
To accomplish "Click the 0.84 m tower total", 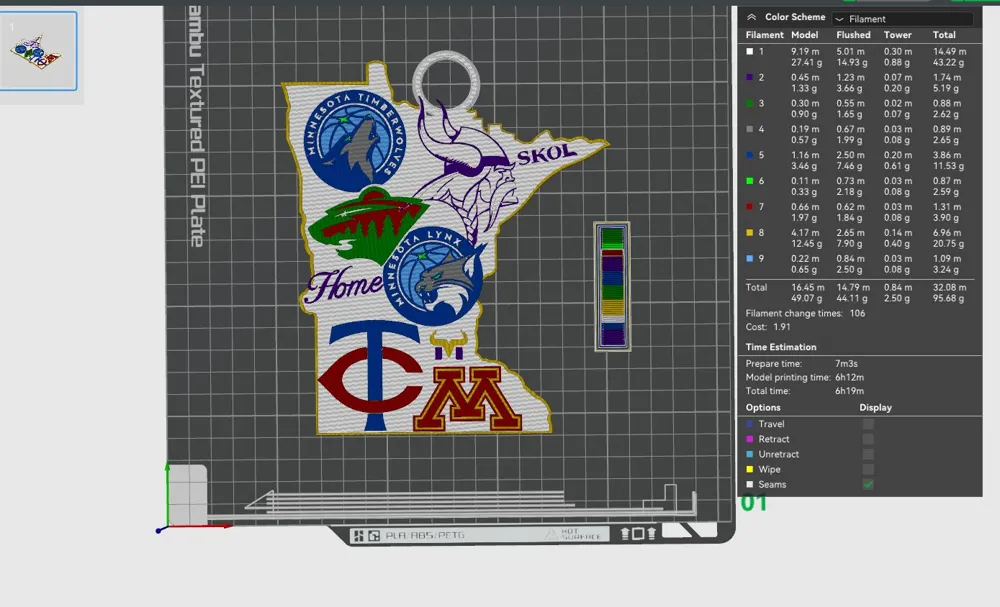I will 897,288.
